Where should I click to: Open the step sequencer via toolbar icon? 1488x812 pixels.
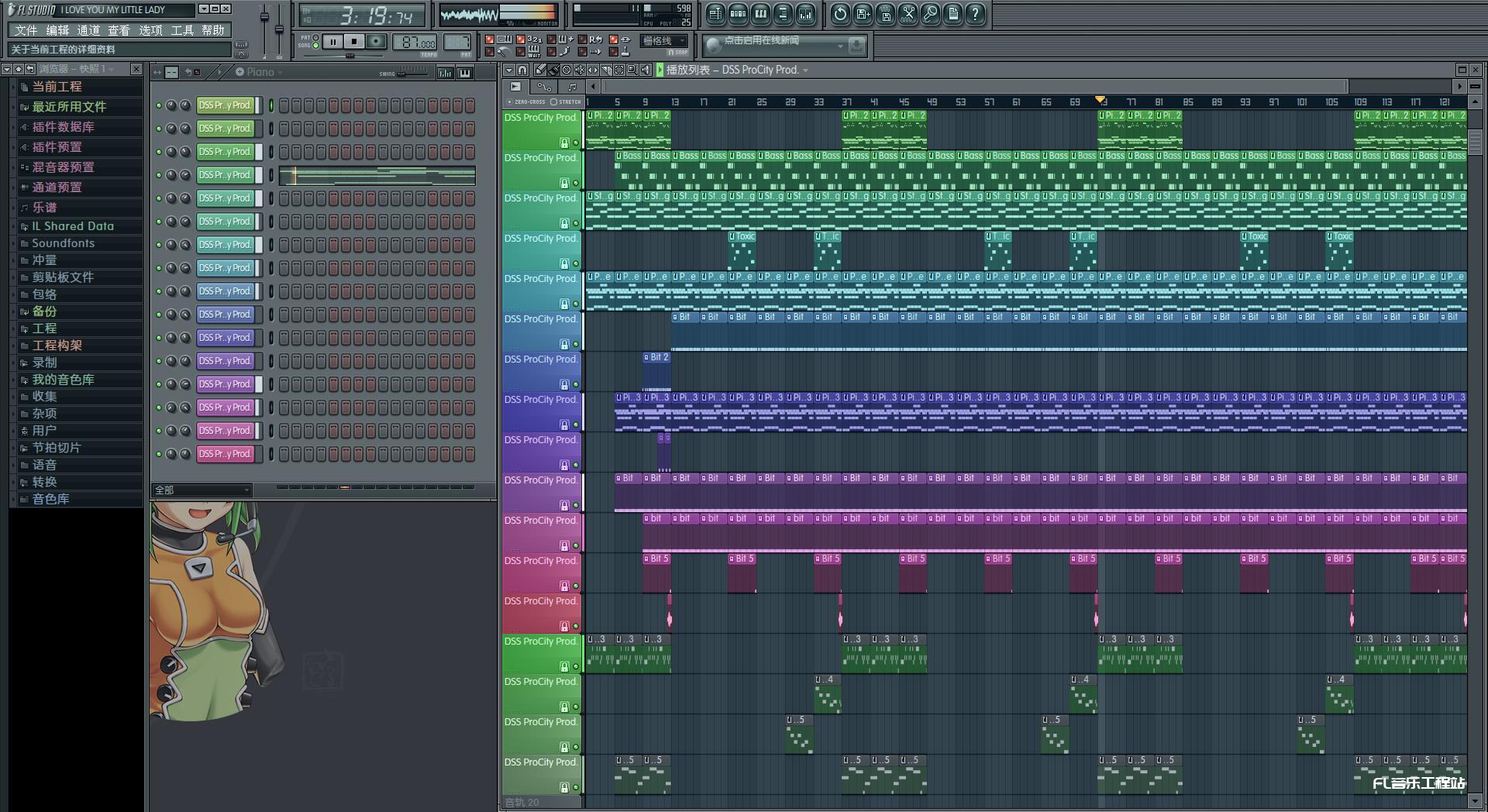pos(738,13)
